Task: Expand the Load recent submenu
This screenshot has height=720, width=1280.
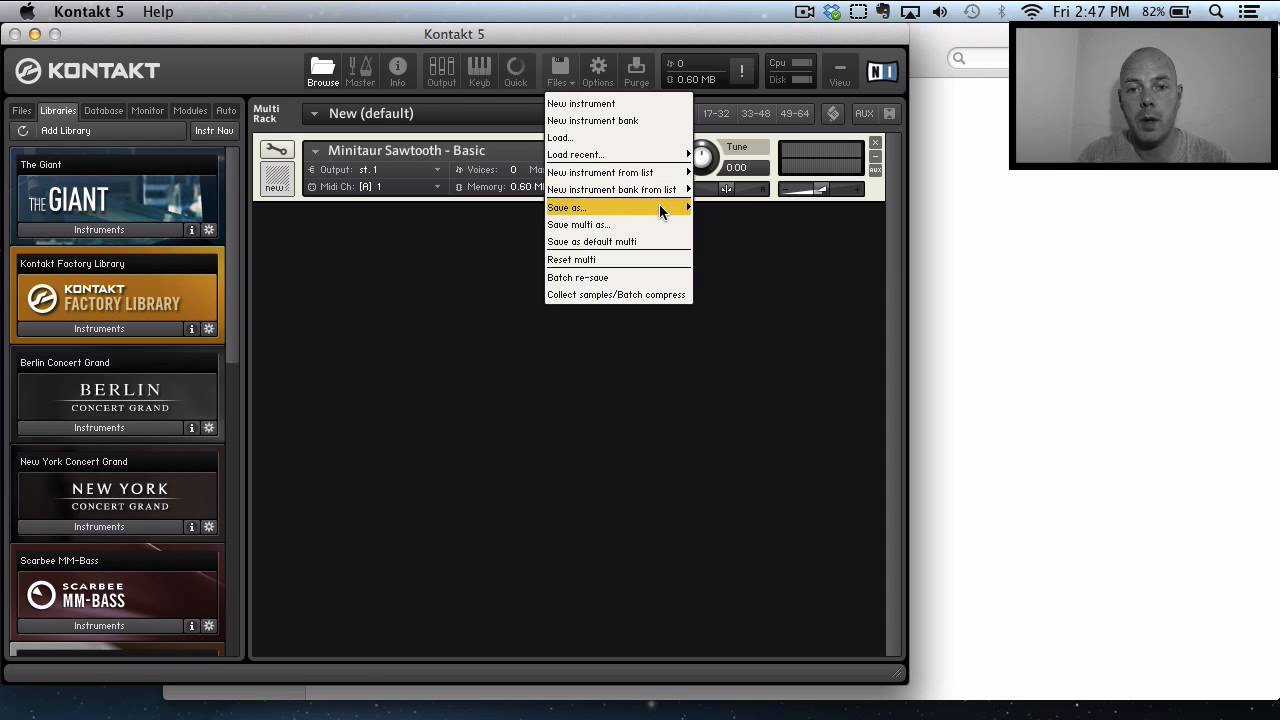Action: coord(618,155)
